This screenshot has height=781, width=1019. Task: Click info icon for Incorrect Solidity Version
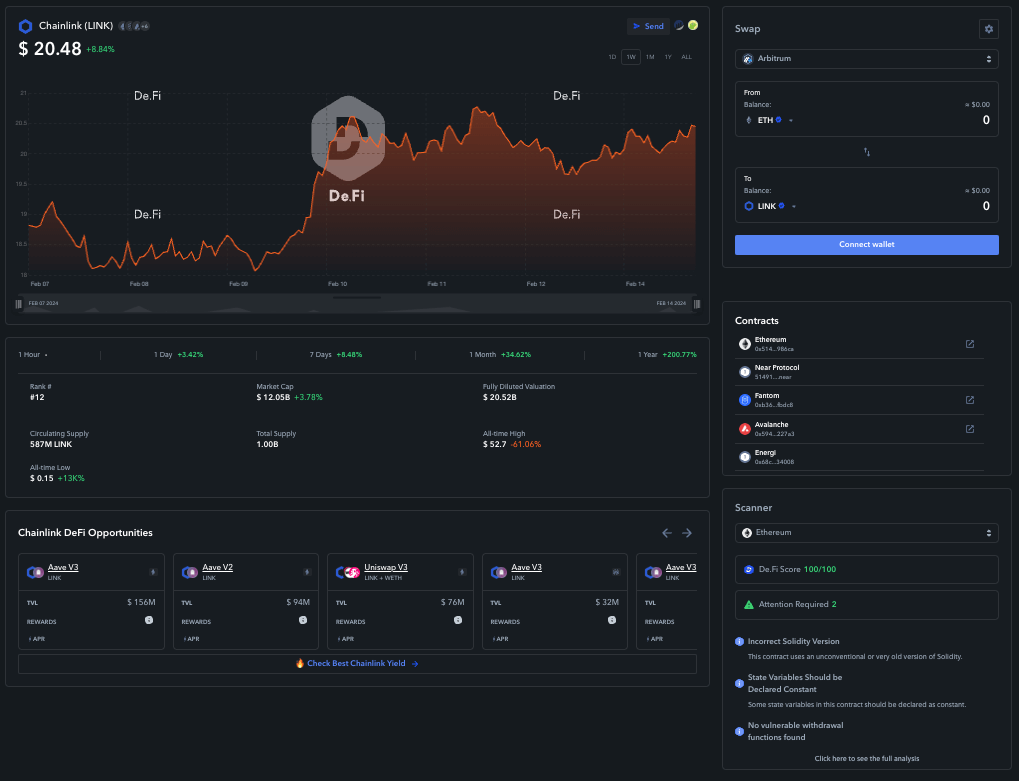pos(739,641)
